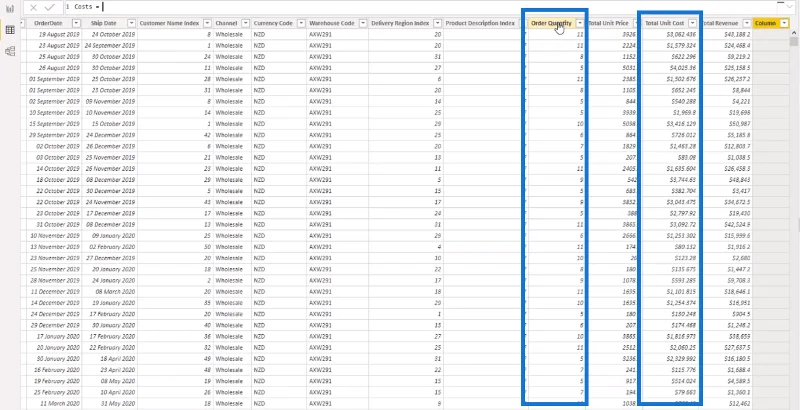This screenshot has height=410, width=800.
Task: Click the '31 May 2020' Ship Date cell
Action: [x=109, y=403]
